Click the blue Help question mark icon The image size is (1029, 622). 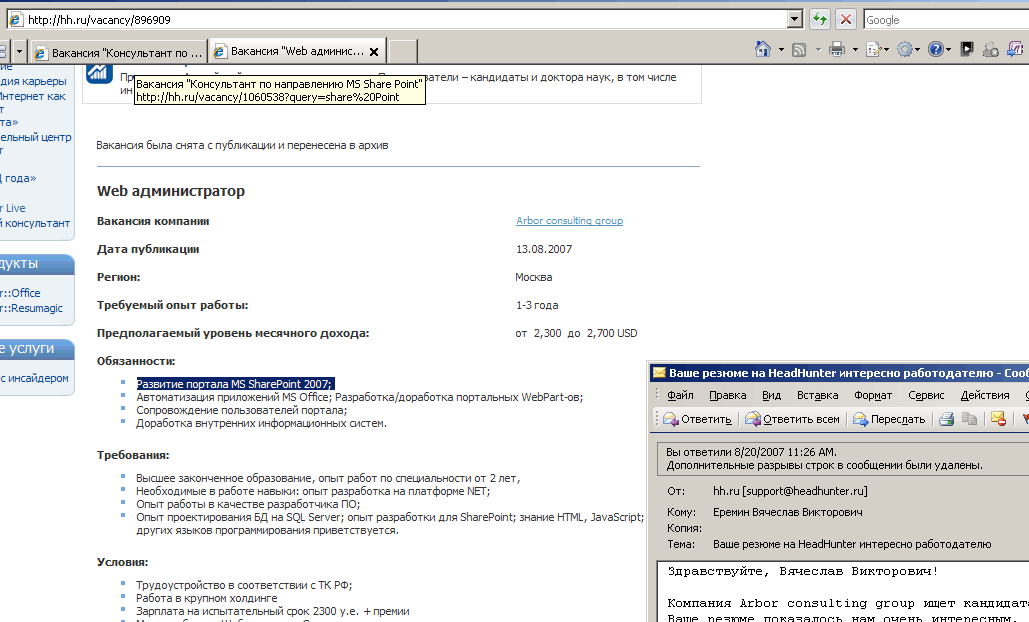point(936,49)
